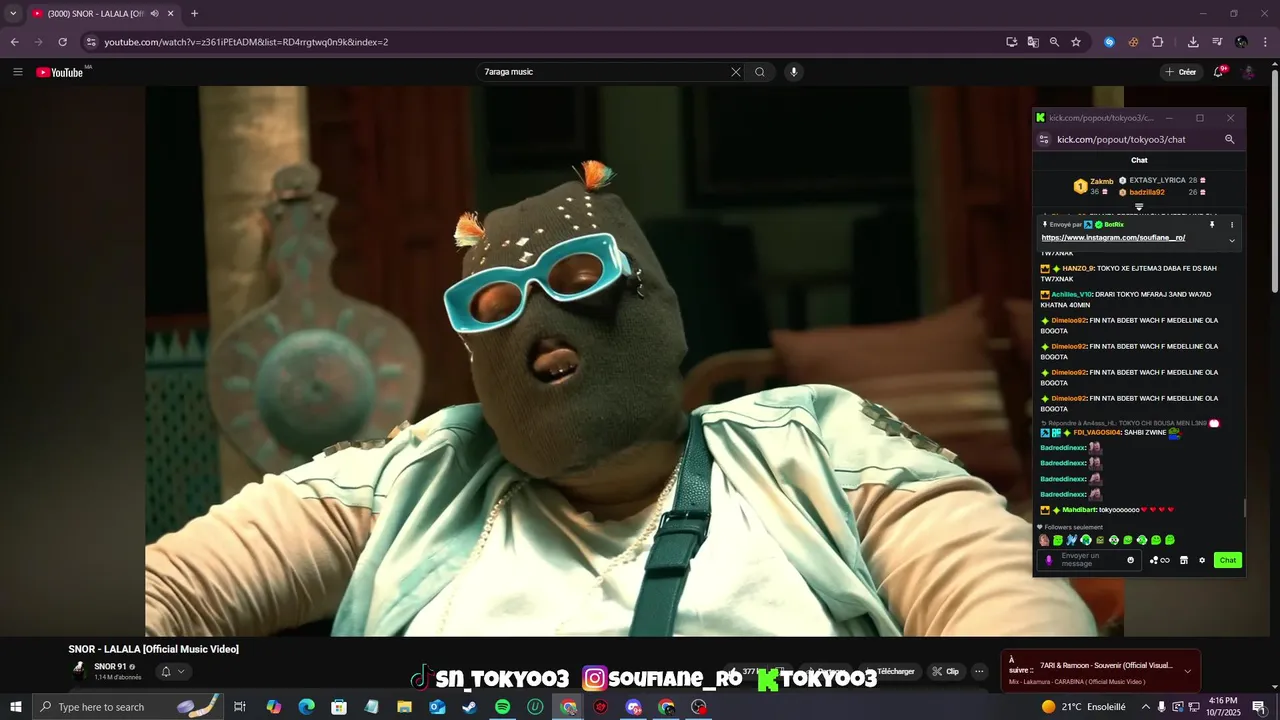This screenshot has width=1280, height=720.
Task: Insert first quick emote in Kick chat
Action: 1044,540
